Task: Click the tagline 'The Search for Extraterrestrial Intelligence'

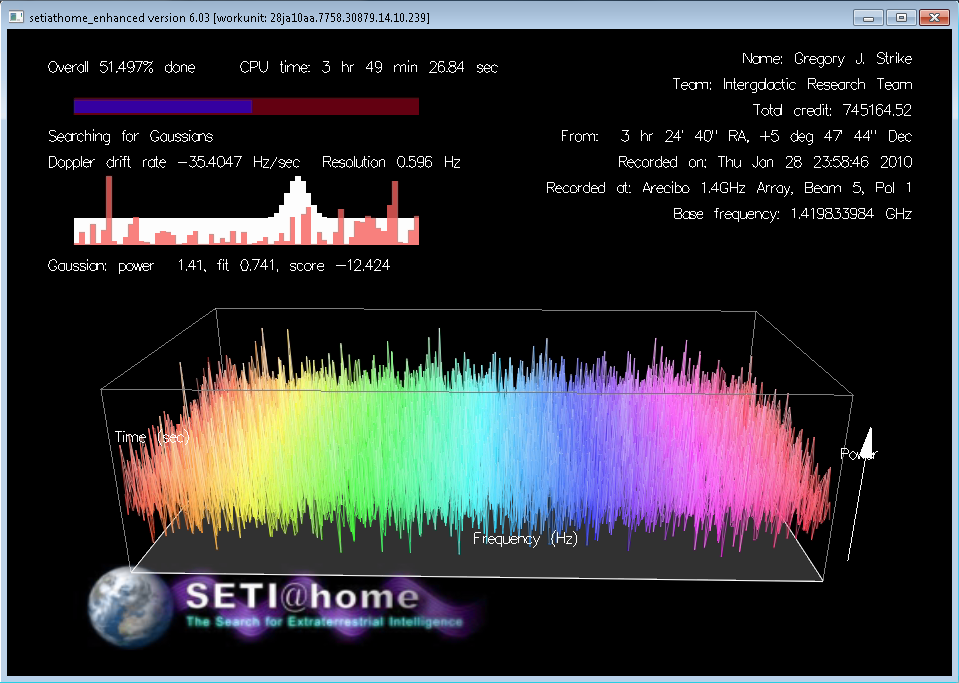Action: coord(325,622)
